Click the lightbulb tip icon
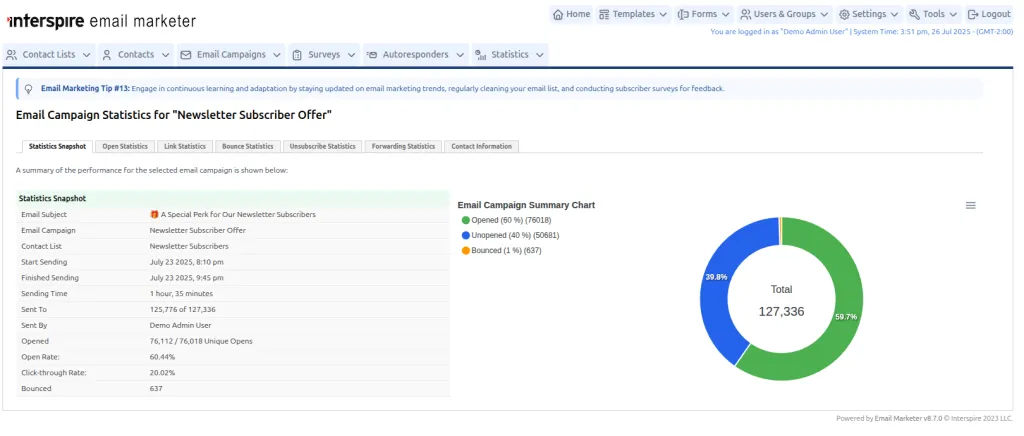The image size is (1024, 436). pyautogui.click(x=29, y=89)
